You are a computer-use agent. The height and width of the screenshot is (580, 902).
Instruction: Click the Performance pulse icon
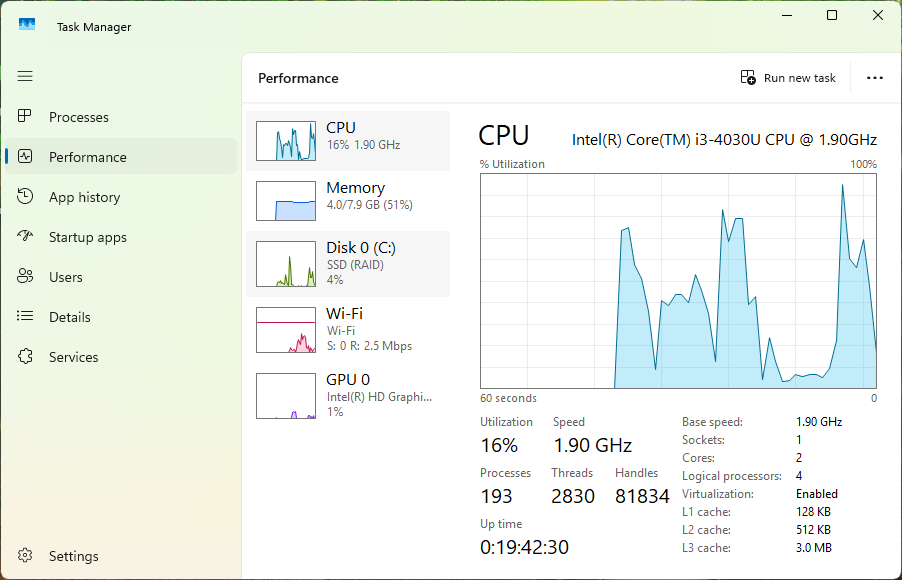click(x=26, y=157)
